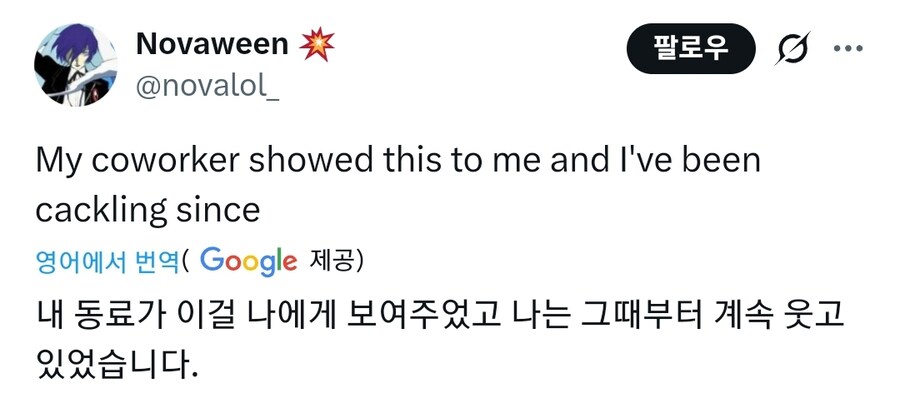Click the "My coworker showed this" tweet line
Screen dimensions: 900x413
[398, 163]
